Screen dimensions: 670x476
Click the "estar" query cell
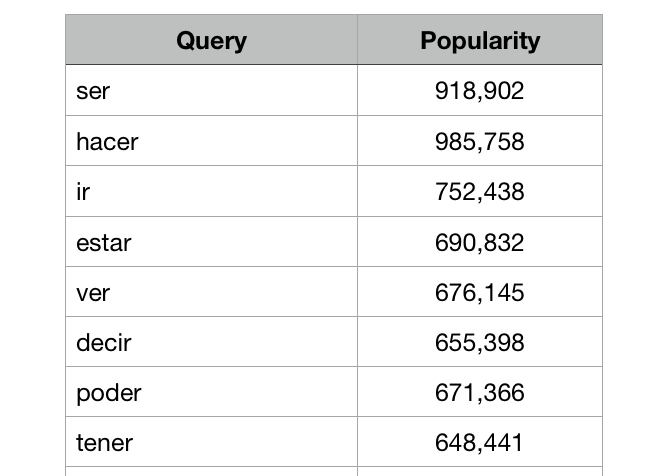[211, 242]
